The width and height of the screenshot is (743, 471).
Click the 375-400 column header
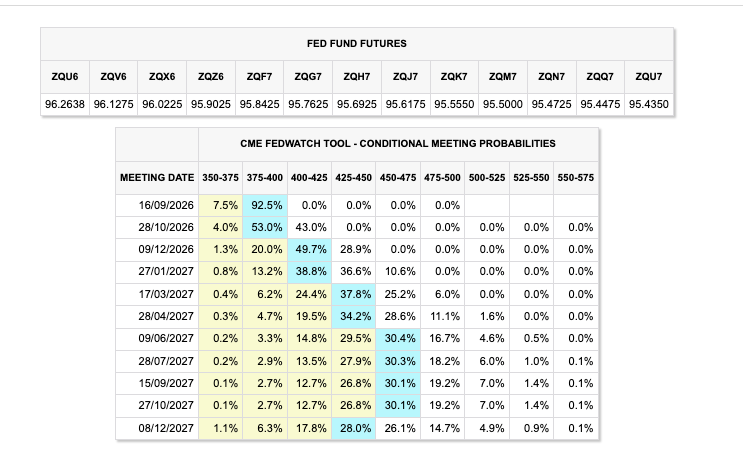tap(265, 178)
